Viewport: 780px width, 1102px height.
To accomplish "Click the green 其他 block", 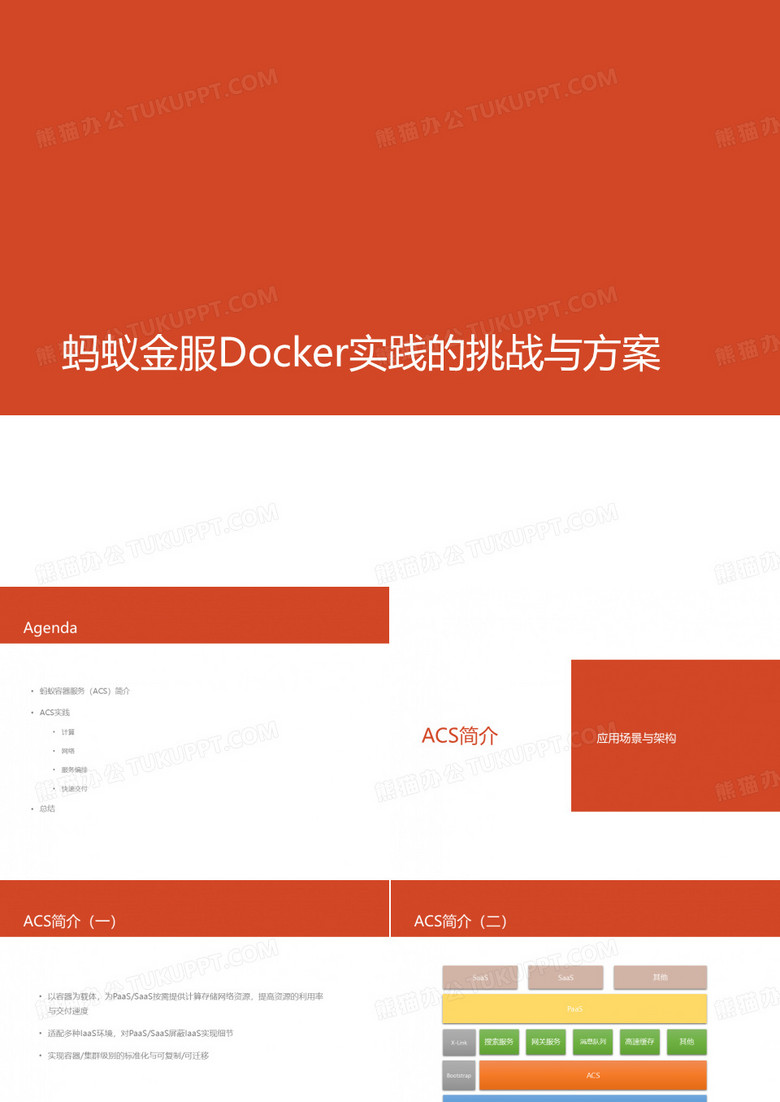I will (687, 1042).
